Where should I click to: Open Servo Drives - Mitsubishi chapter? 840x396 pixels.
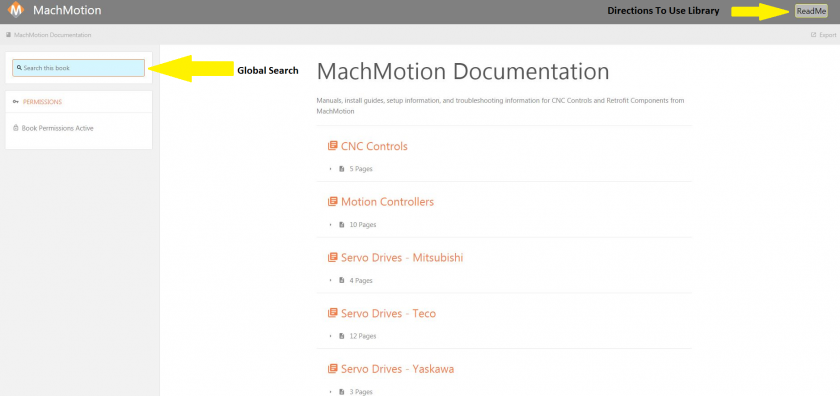(402, 258)
